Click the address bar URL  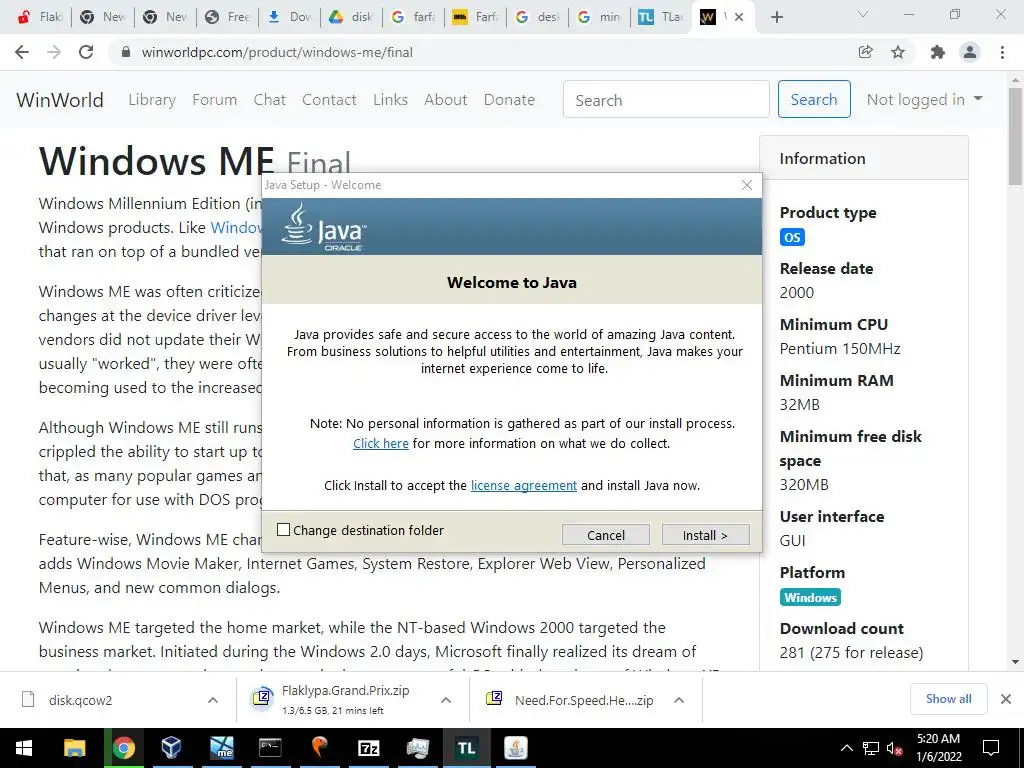click(x=277, y=52)
